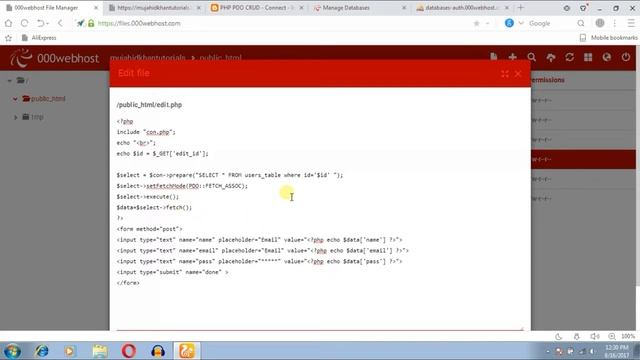Open AliExpress bookmark

point(39,38)
